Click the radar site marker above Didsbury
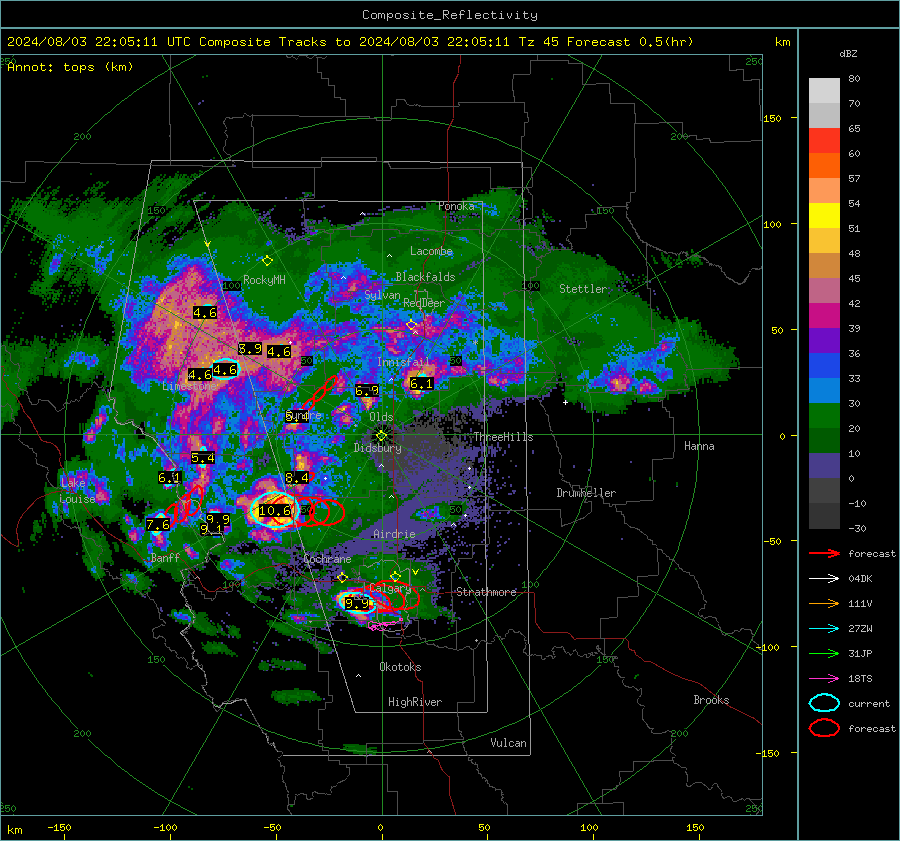Viewport: 900px width, 841px height. (x=381, y=435)
